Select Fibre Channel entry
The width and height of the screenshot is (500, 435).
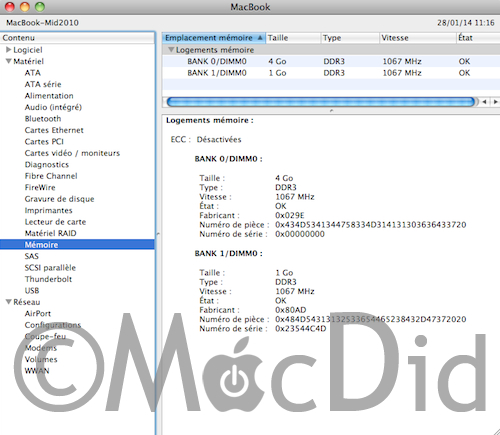(x=51, y=176)
